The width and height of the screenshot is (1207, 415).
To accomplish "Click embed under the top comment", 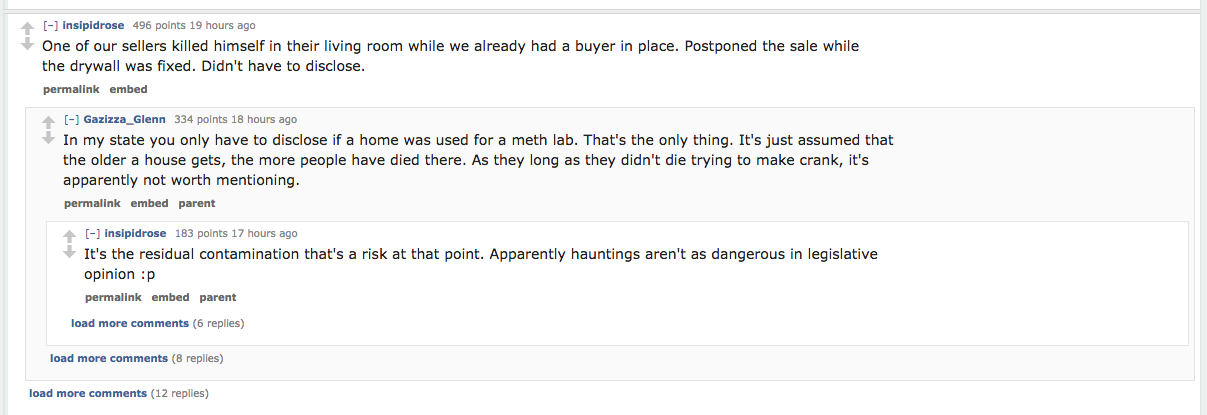I will pyautogui.click(x=128, y=89).
